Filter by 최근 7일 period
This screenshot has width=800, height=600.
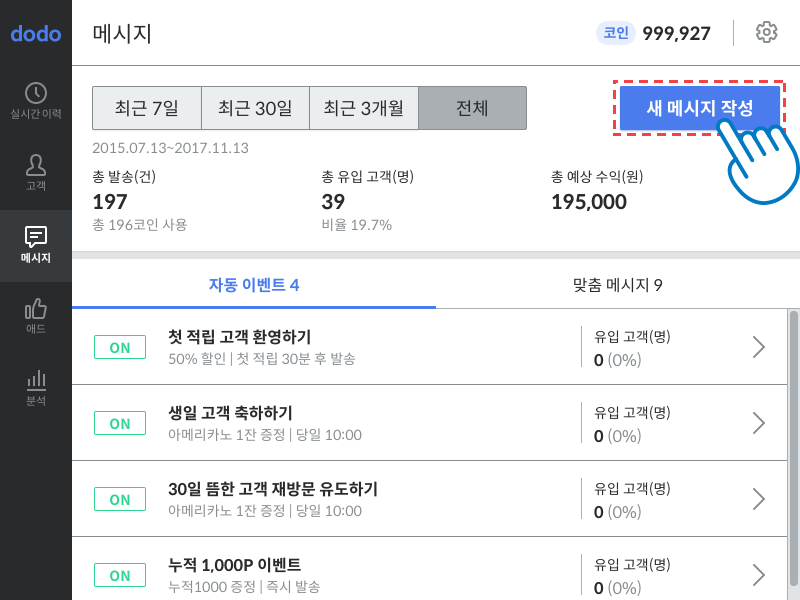tap(146, 108)
